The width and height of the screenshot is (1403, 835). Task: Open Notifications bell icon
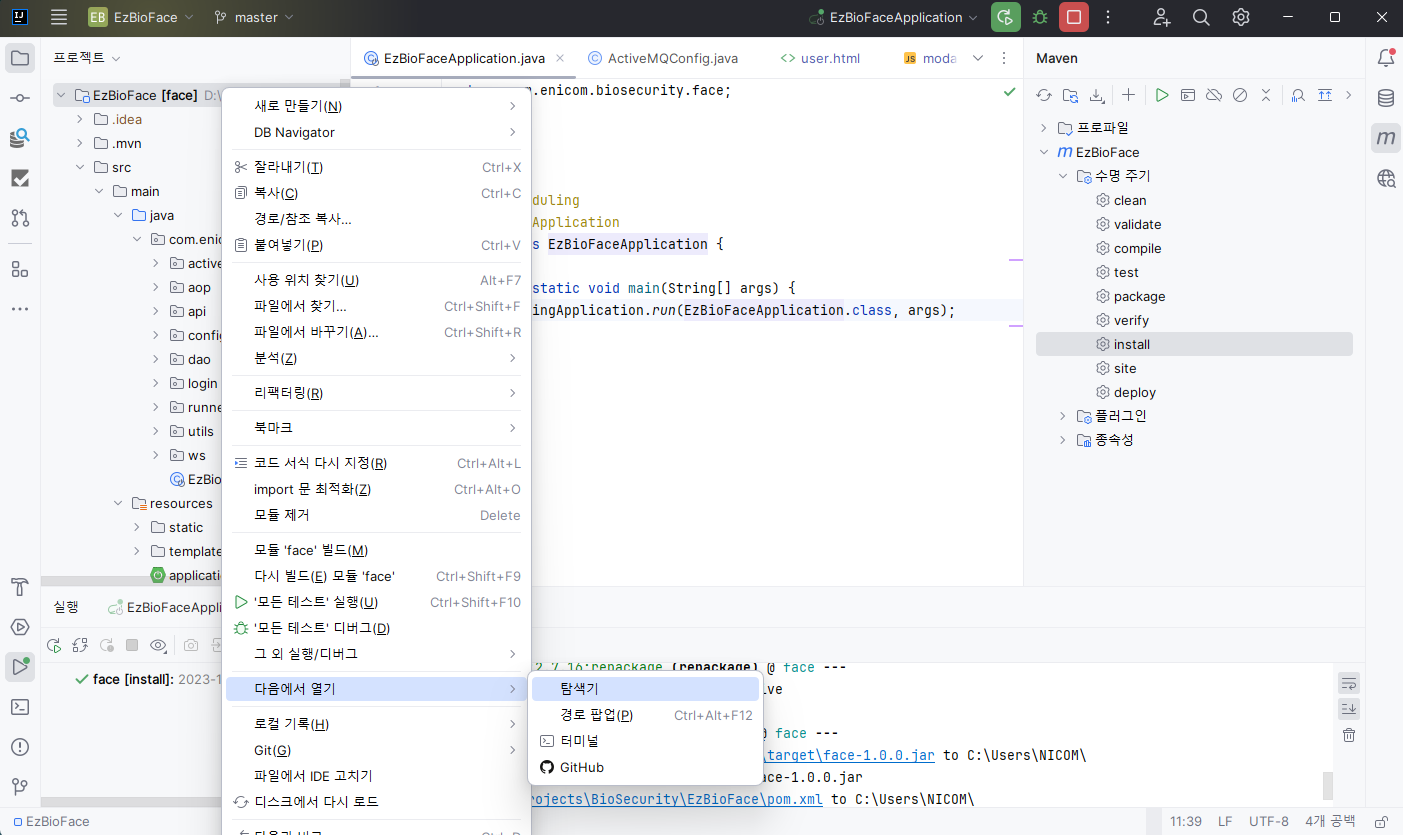[1385, 58]
